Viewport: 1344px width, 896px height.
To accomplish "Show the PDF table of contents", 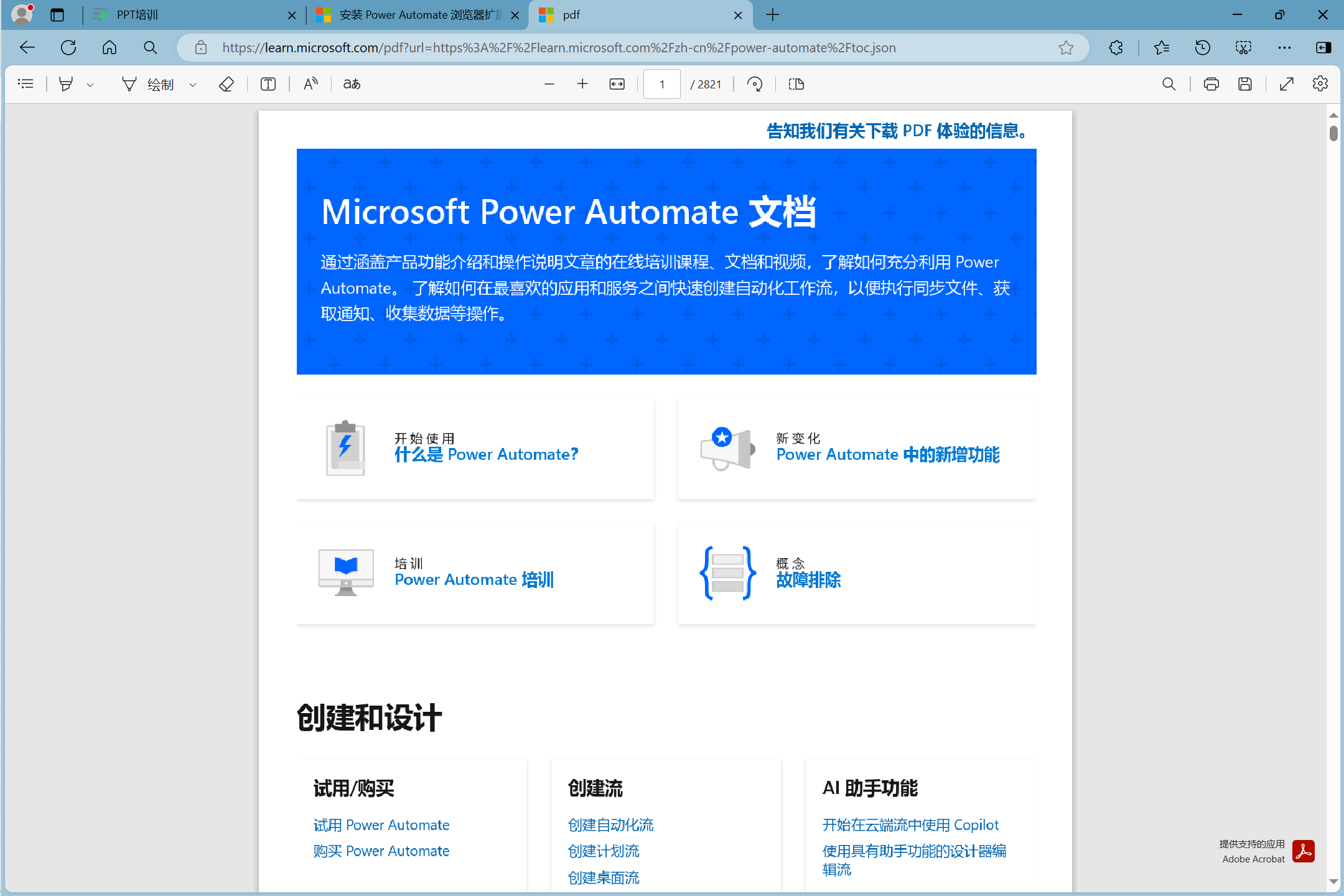I will click(26, 84).
